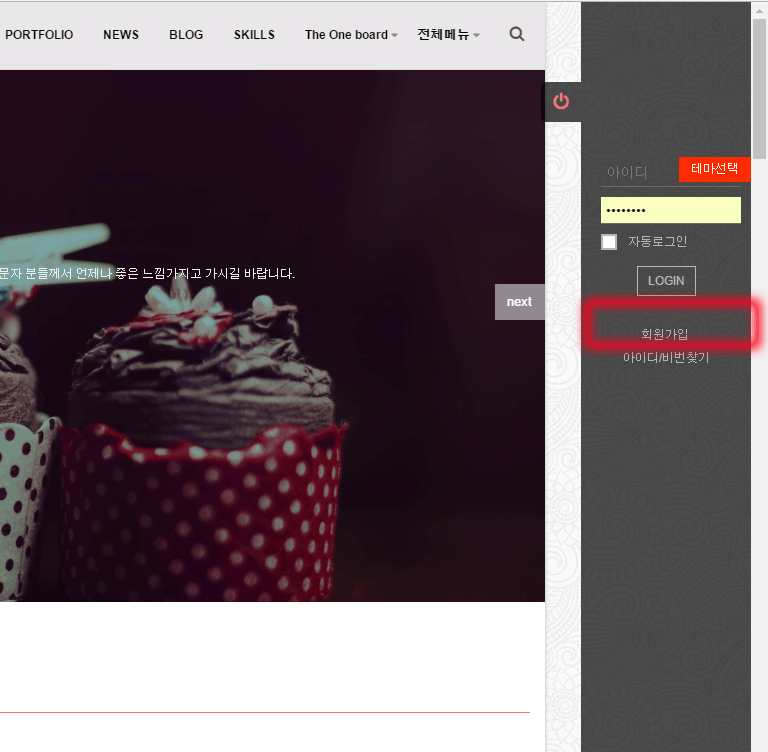The image size is (768, 752).
Task: Select the SKILLS menu item
Action: [254, 35]
